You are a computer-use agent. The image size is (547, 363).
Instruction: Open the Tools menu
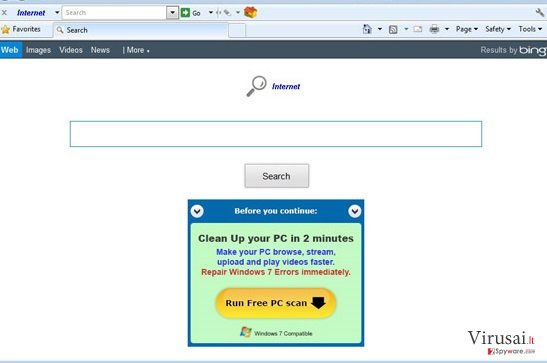(530, 29)
